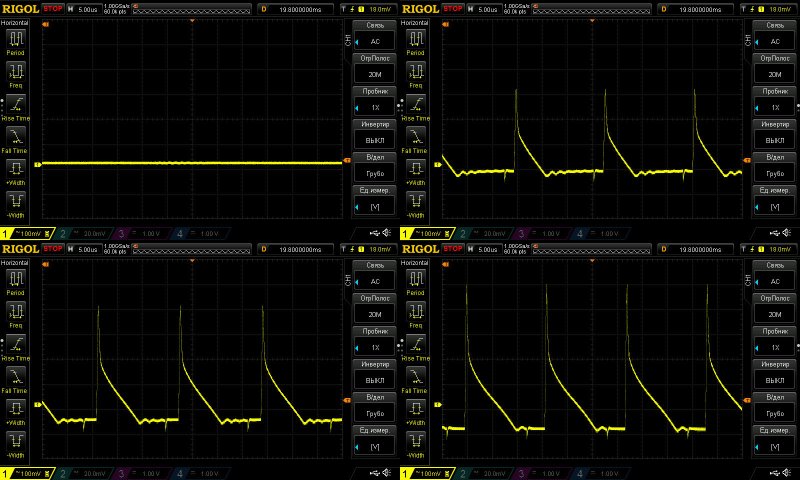Screen dimensions: 800x480
Task: Select Freq measurement icon in top-right scope capture
Action: pos(416,71)
